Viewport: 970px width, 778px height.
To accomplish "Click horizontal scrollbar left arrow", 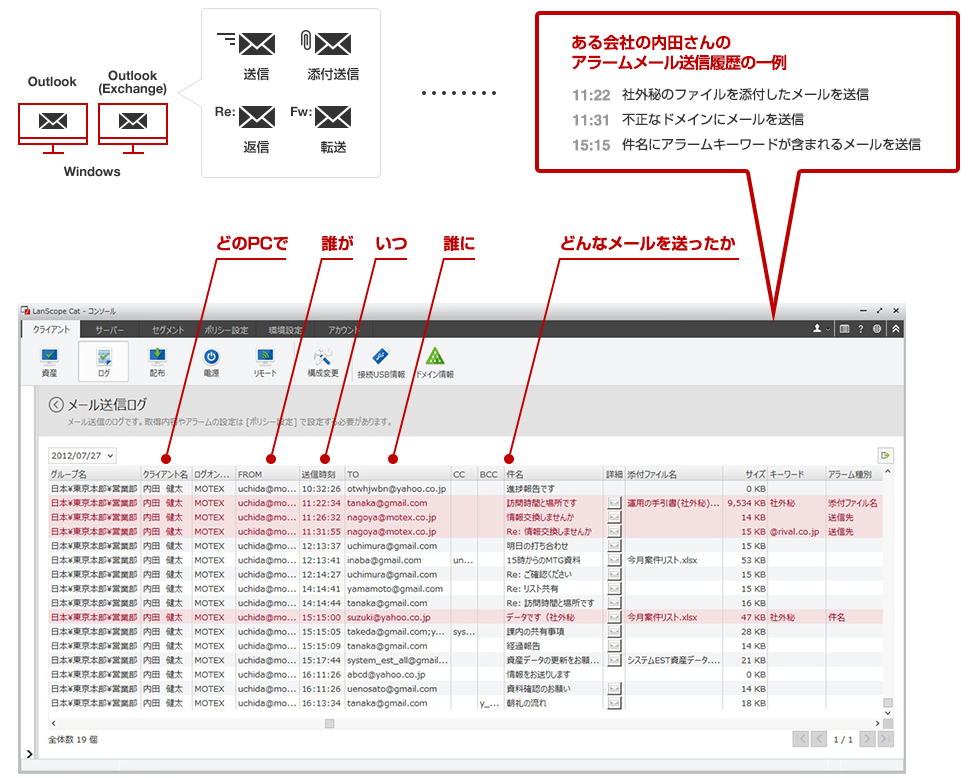I will (x=53, y=723).
